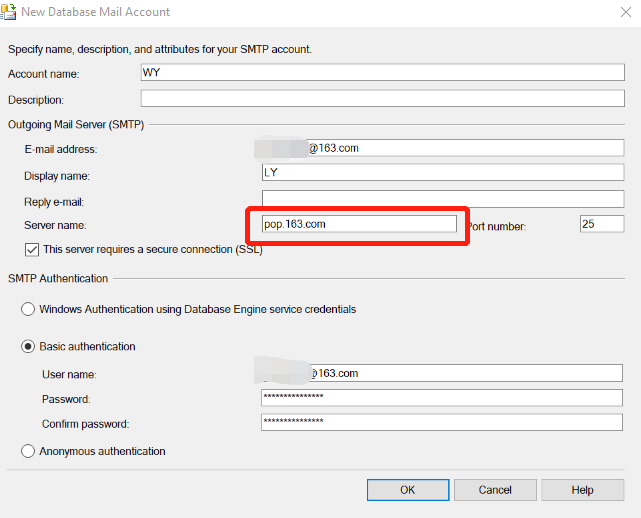Image resolution: width=641 pixels, height=518 pixels.
Task: Click the 'User name:' label
Action: tap(69, 374)
